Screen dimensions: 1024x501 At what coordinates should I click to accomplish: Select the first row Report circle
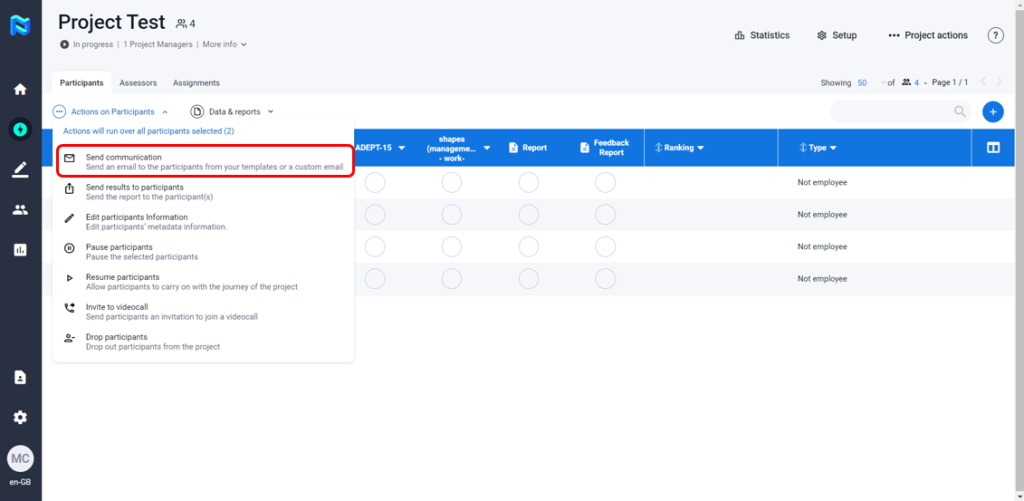tap(529, 183)
